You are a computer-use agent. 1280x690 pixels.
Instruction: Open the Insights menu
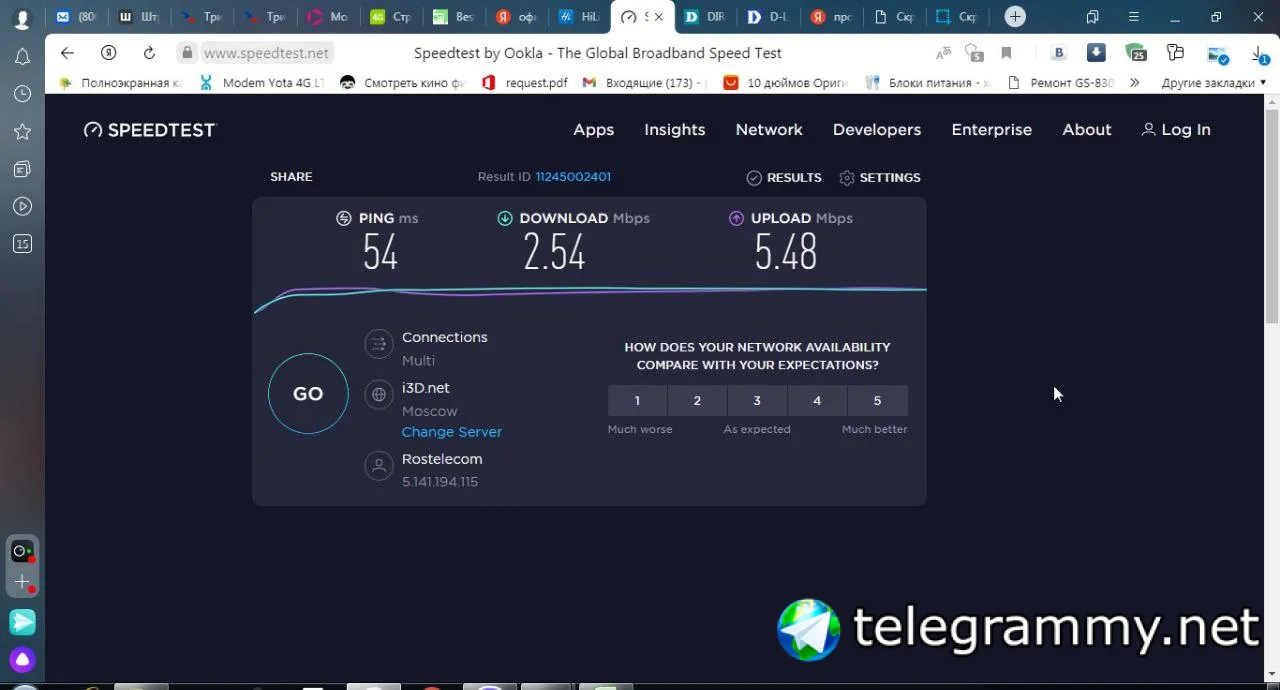675,130
